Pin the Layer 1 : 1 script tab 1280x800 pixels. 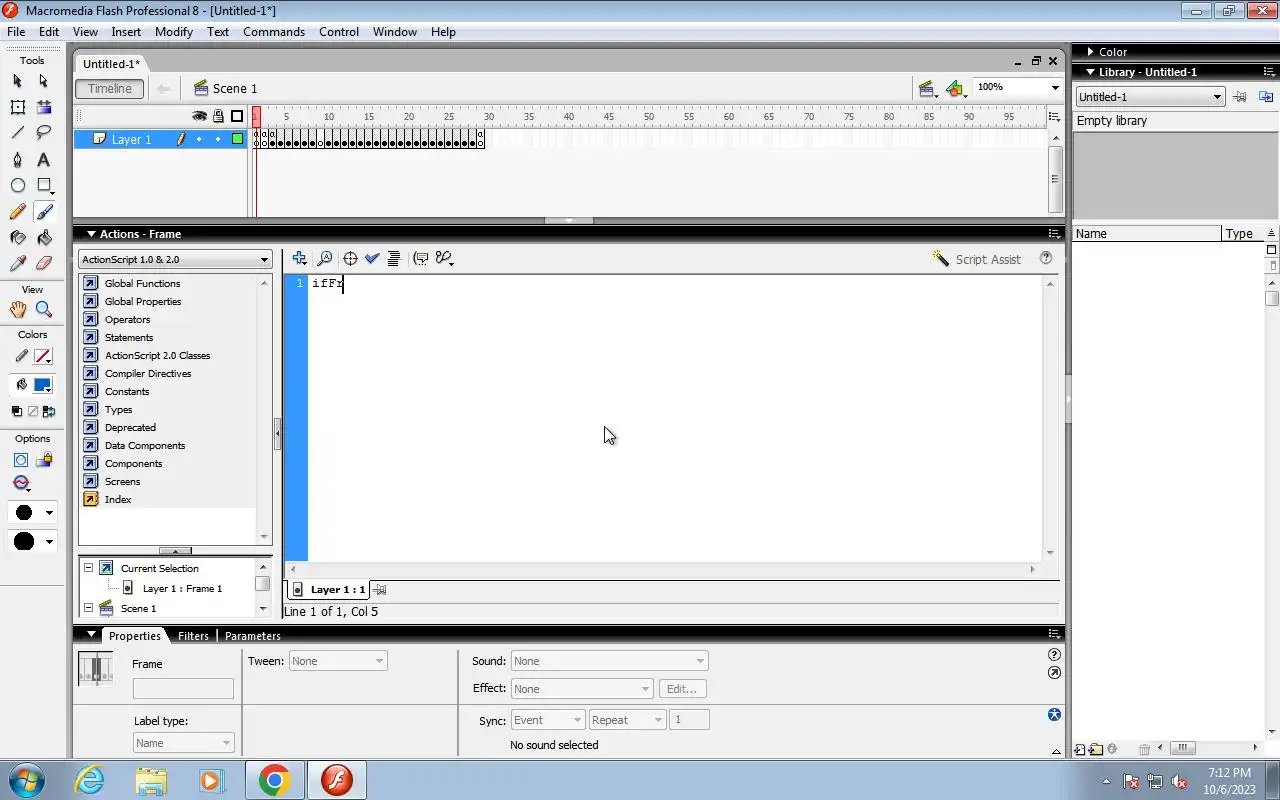click(x=380, y=590)
